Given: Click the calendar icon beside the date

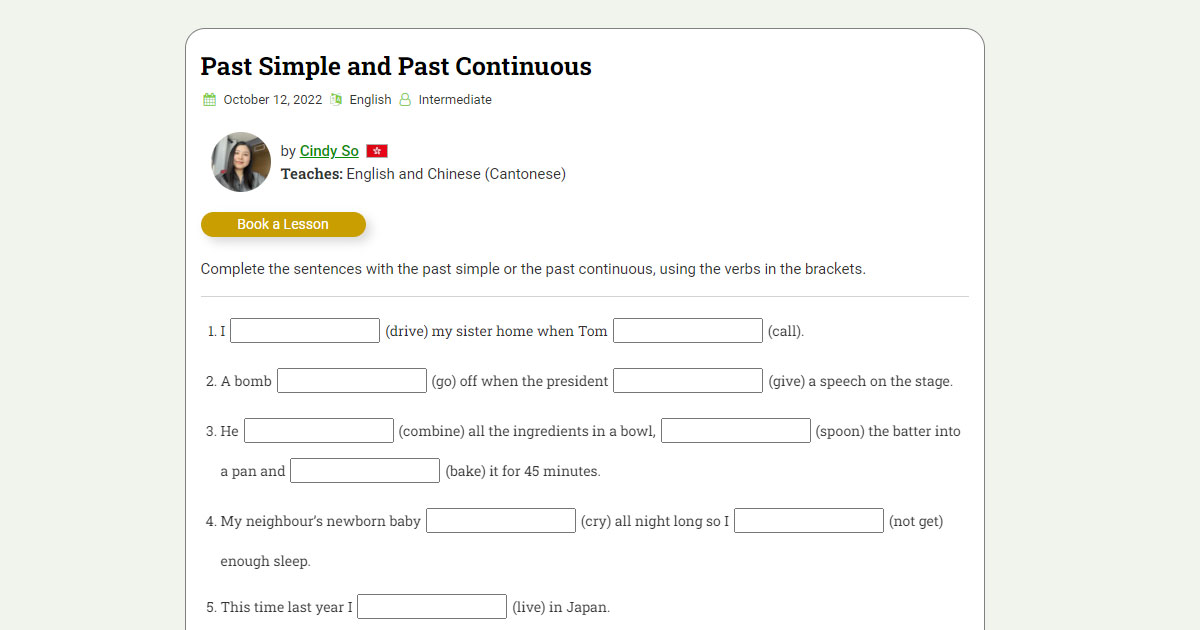Looking at the screenshot, I should [210, 100].
